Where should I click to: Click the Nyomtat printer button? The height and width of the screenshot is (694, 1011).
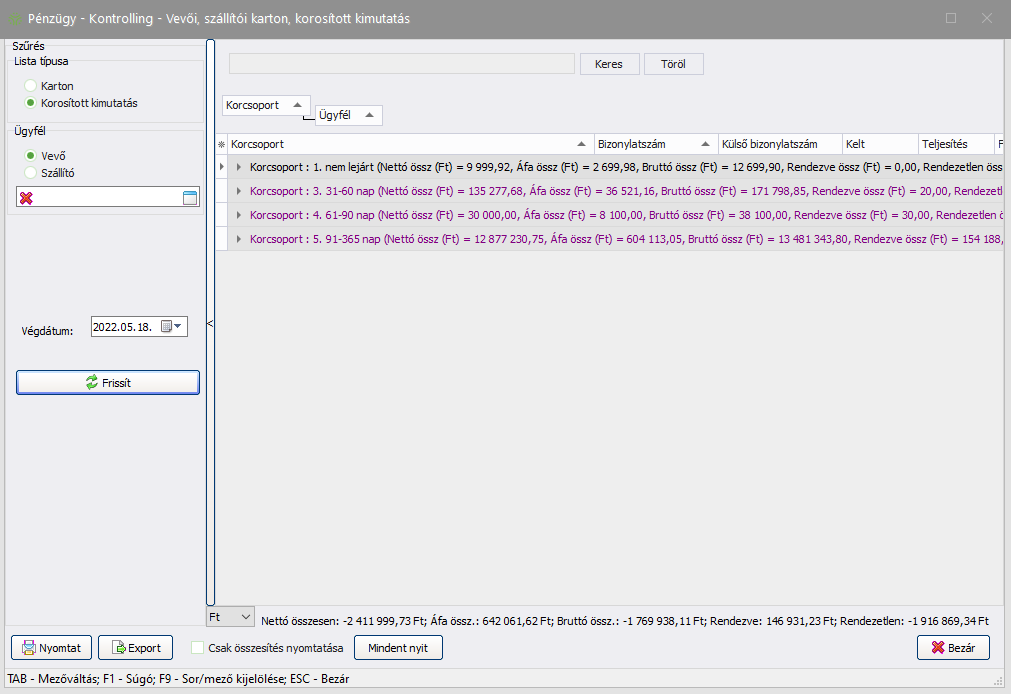(52, 648)
